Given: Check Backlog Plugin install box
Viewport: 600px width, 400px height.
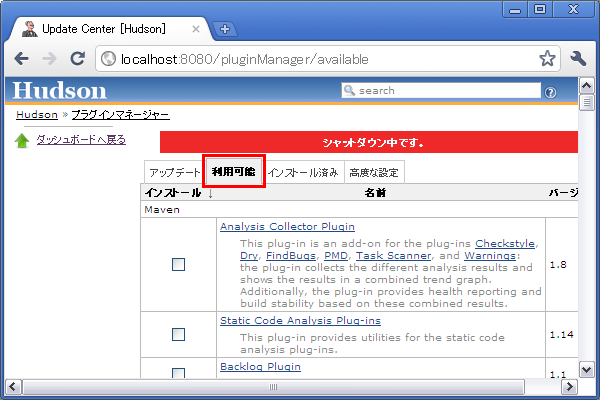Looking at the screenshot, I should tap(178, 373).
